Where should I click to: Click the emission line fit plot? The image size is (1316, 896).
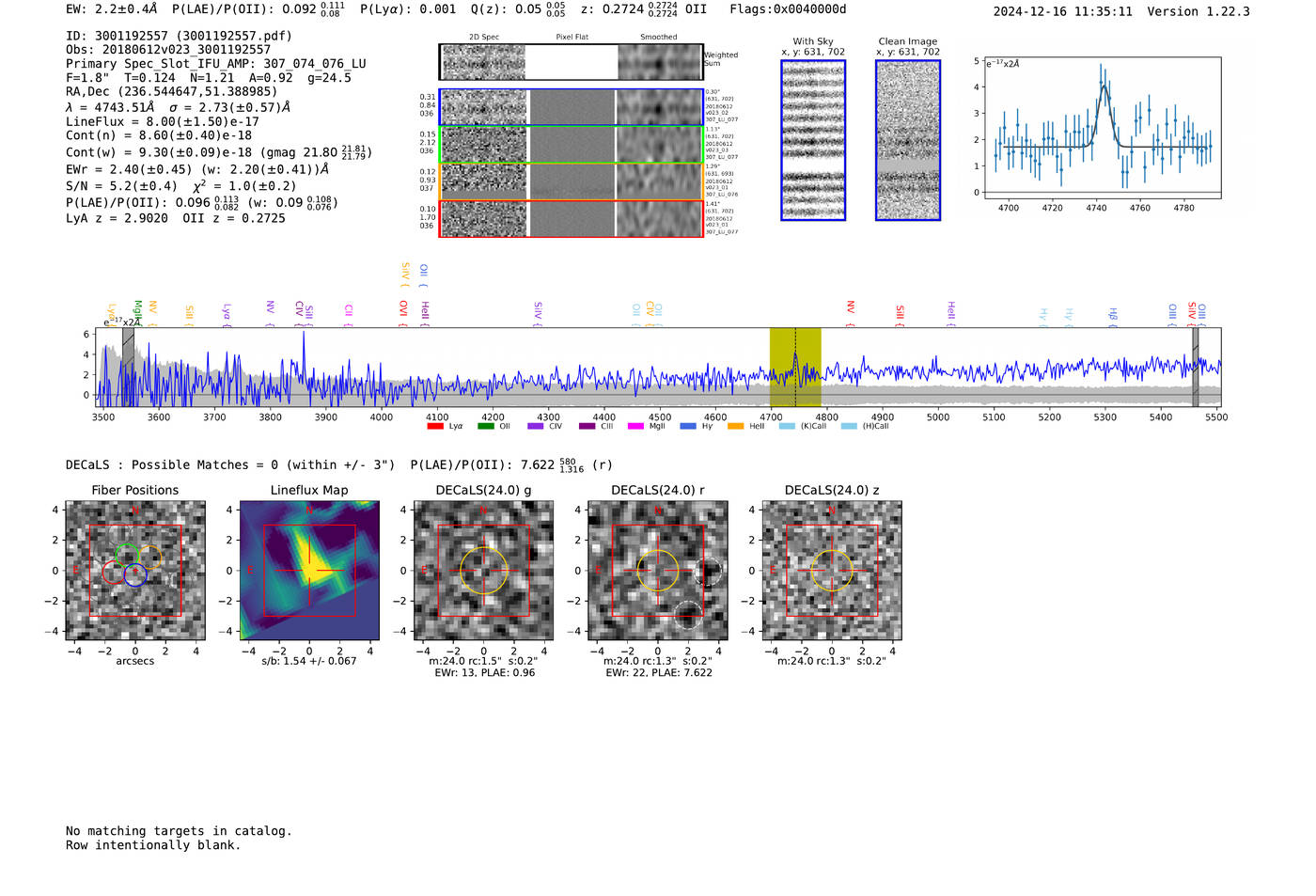[1102, 128]
